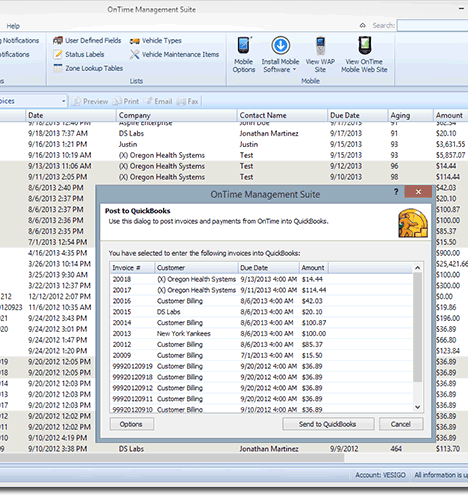Click the Fax toolbar button
This screenshot has height=496, width=468.
tap(188, 101)
